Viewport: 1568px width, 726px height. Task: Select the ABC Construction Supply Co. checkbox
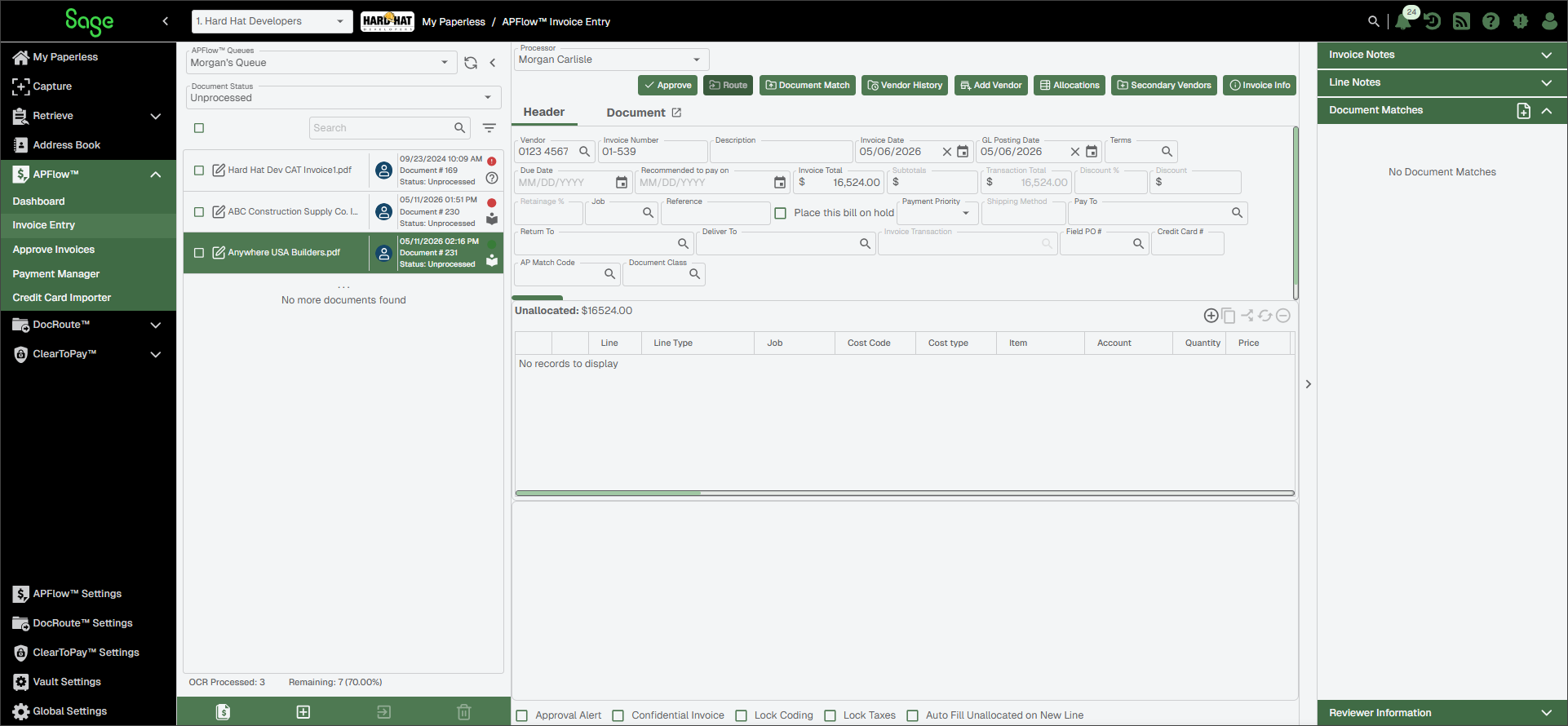coord(199,212)
